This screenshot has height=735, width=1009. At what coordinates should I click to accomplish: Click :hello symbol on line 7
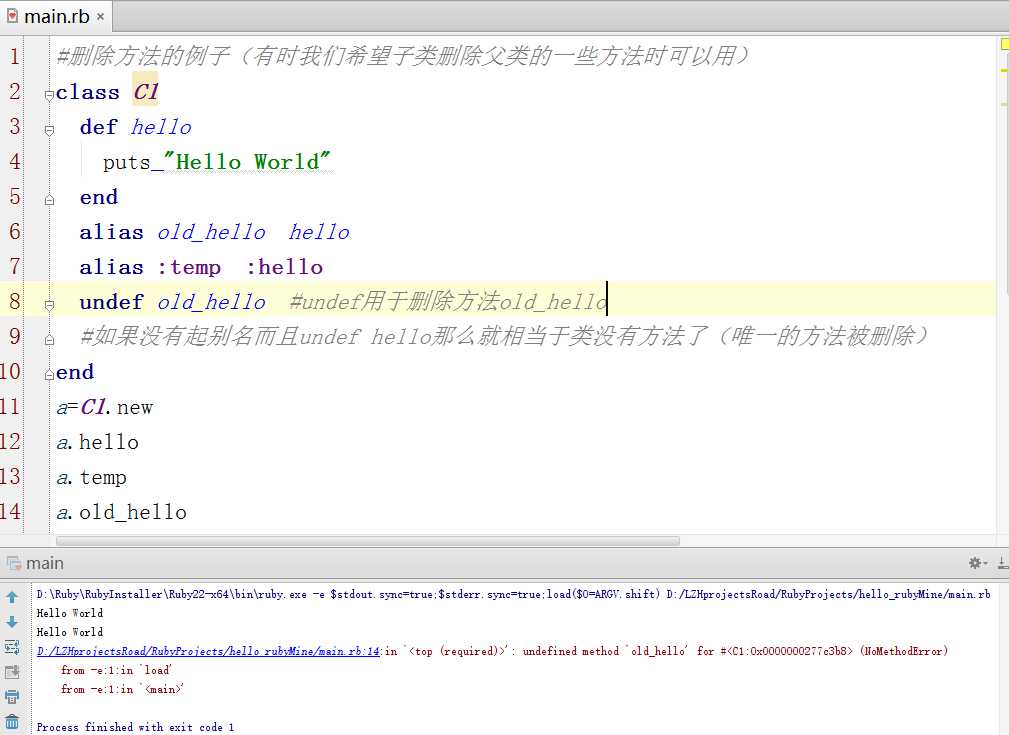click(x=284, y=266)
